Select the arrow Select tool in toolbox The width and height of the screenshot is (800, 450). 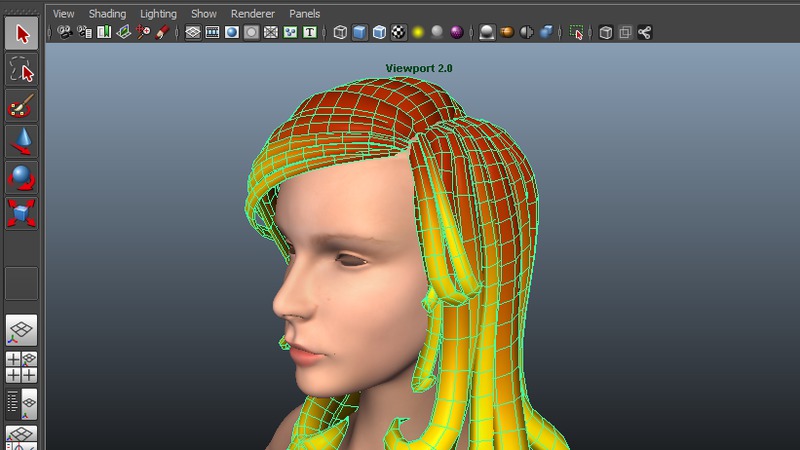click(22, 33)
